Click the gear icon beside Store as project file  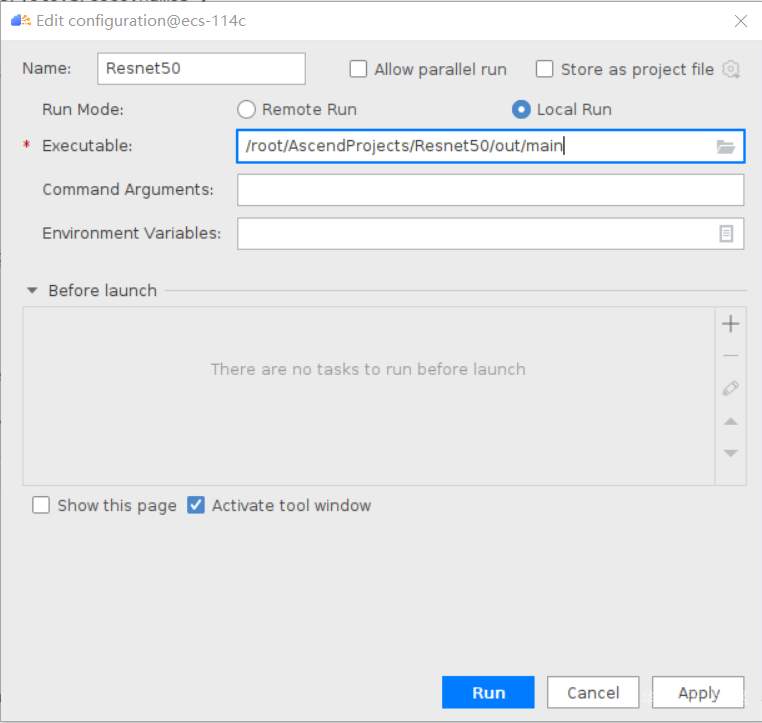coord(731,69)
